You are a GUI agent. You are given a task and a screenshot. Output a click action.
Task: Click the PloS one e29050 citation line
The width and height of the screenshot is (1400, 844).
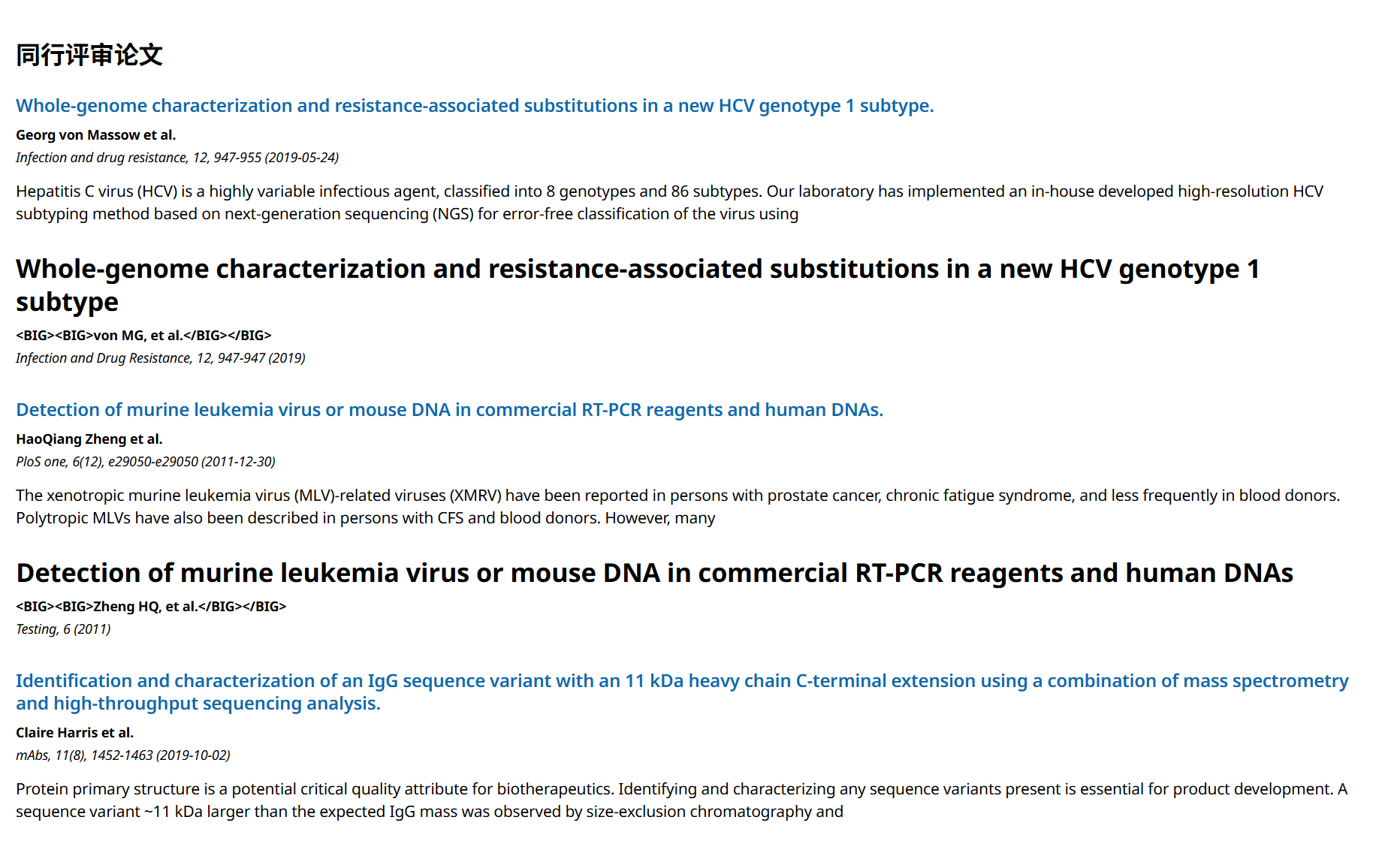coord(146,462)
